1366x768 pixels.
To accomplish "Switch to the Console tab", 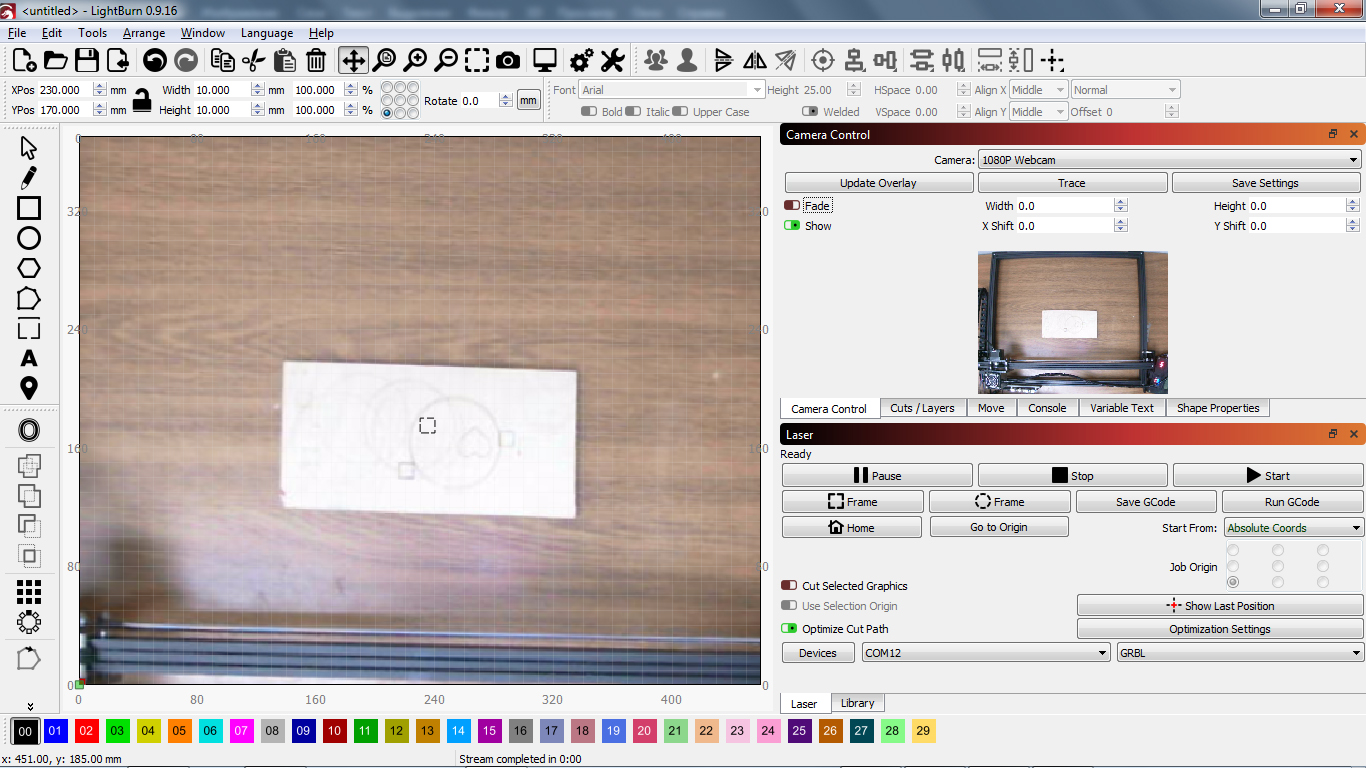I will tap(1047, 408).
